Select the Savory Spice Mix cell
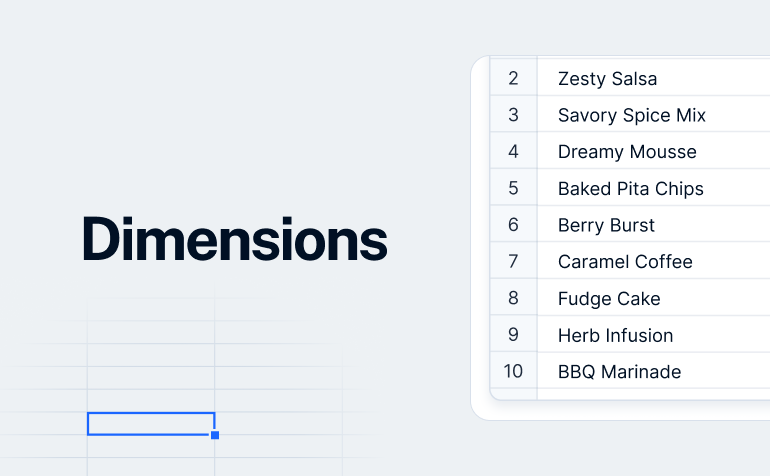This screenshot has height=476, width=770. tap(654, 114)
